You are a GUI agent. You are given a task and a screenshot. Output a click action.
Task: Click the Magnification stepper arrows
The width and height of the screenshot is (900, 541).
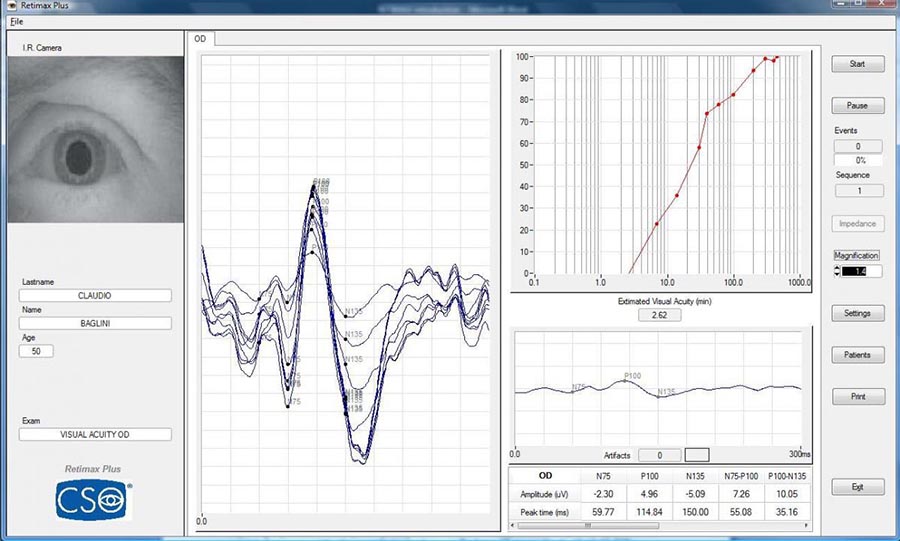coord(838,271)
